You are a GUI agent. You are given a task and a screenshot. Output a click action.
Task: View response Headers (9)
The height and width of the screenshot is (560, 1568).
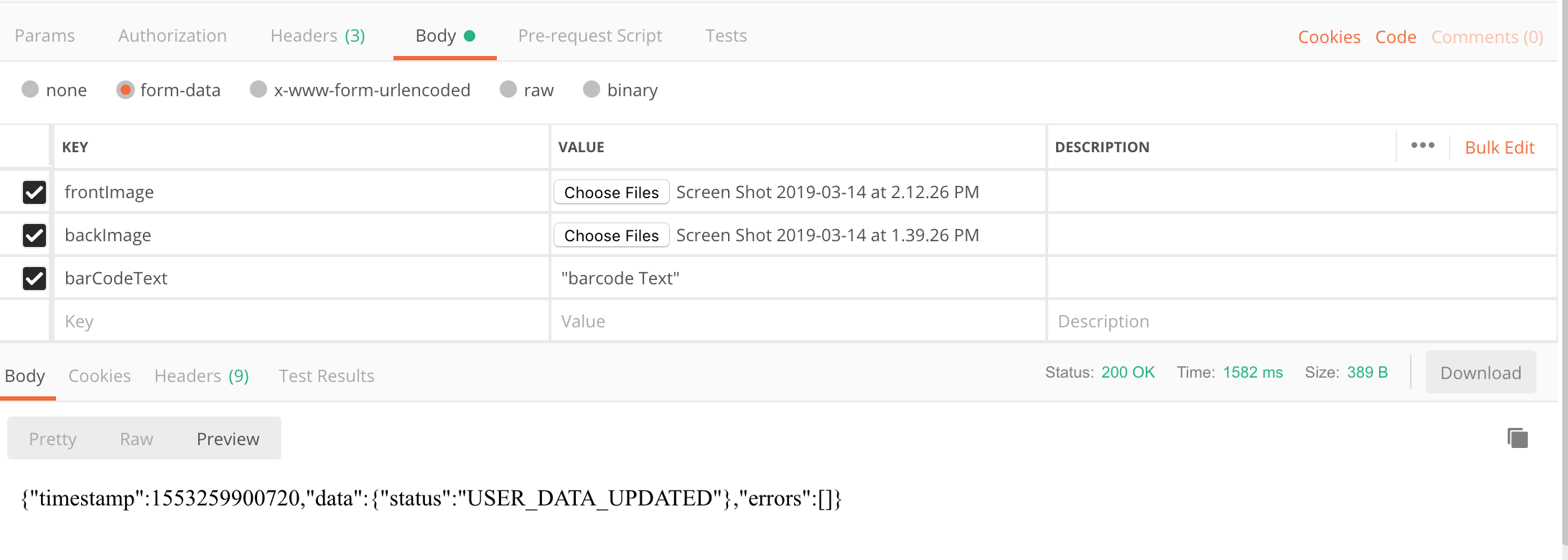[x=201, y=375]
